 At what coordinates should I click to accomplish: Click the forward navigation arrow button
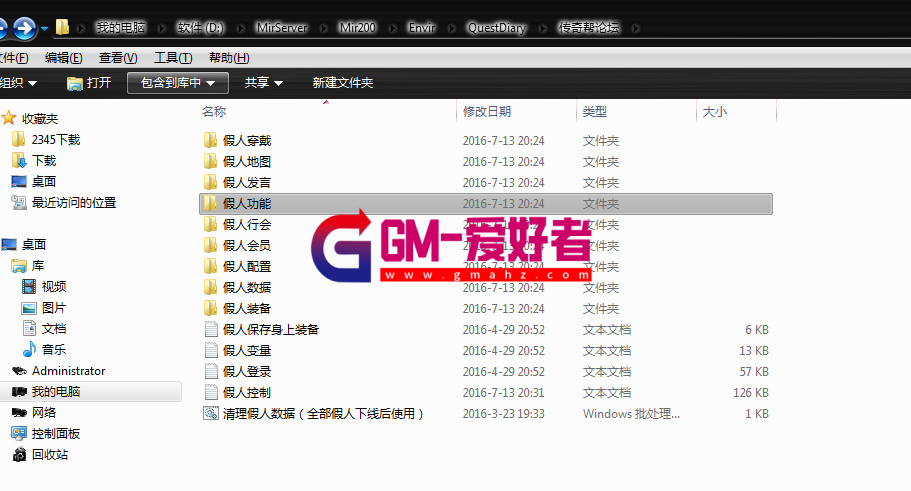(25, 28)
